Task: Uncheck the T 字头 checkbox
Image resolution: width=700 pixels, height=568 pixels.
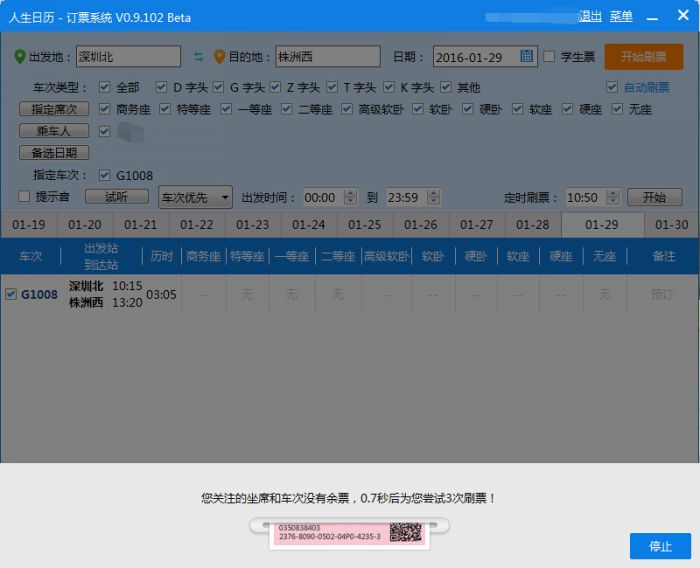Action: [332, 87]
